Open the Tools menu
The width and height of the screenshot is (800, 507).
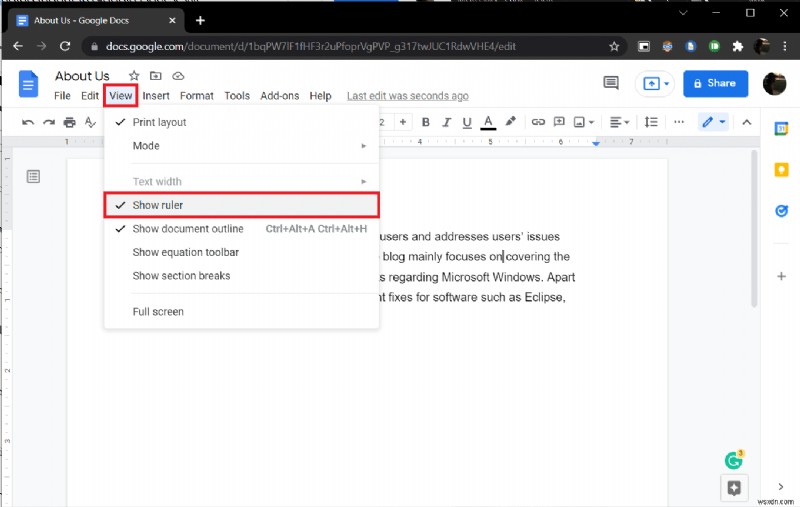coord(237,96)
